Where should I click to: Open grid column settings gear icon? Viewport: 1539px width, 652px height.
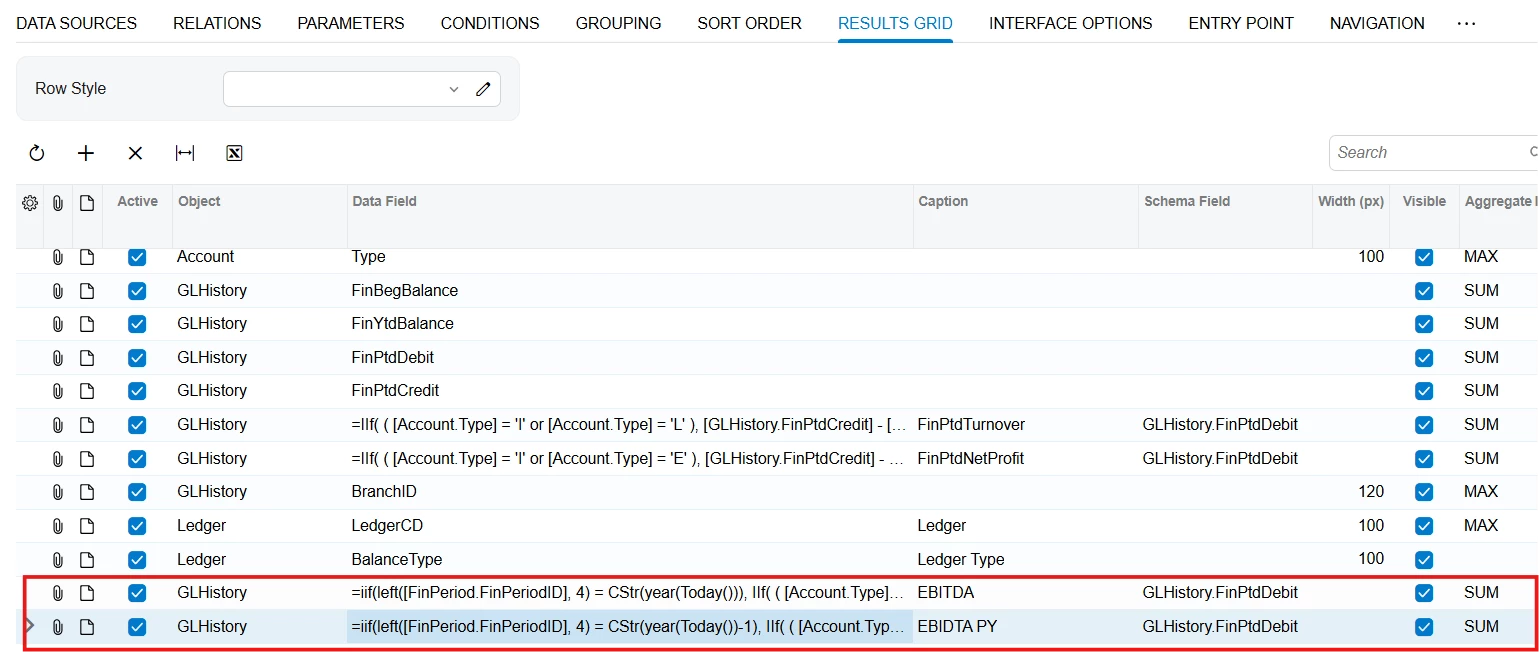(30, 203)
